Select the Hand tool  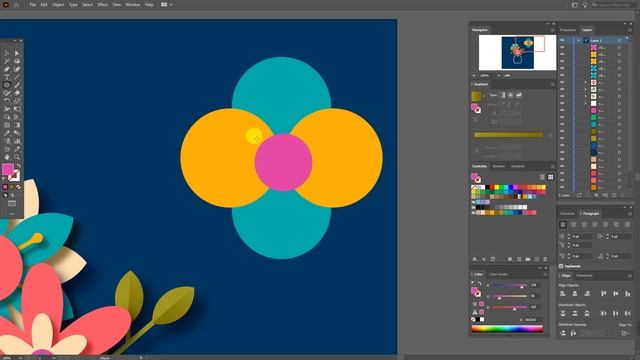pos(7,157)
